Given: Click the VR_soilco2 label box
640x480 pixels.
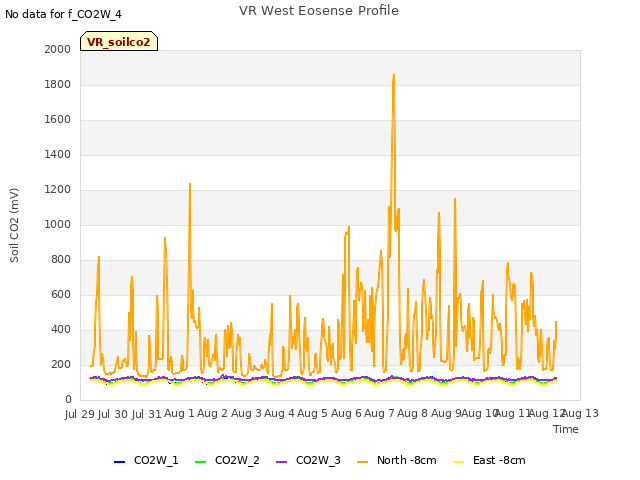Looking at the screenshot, I should pos(119,41).
